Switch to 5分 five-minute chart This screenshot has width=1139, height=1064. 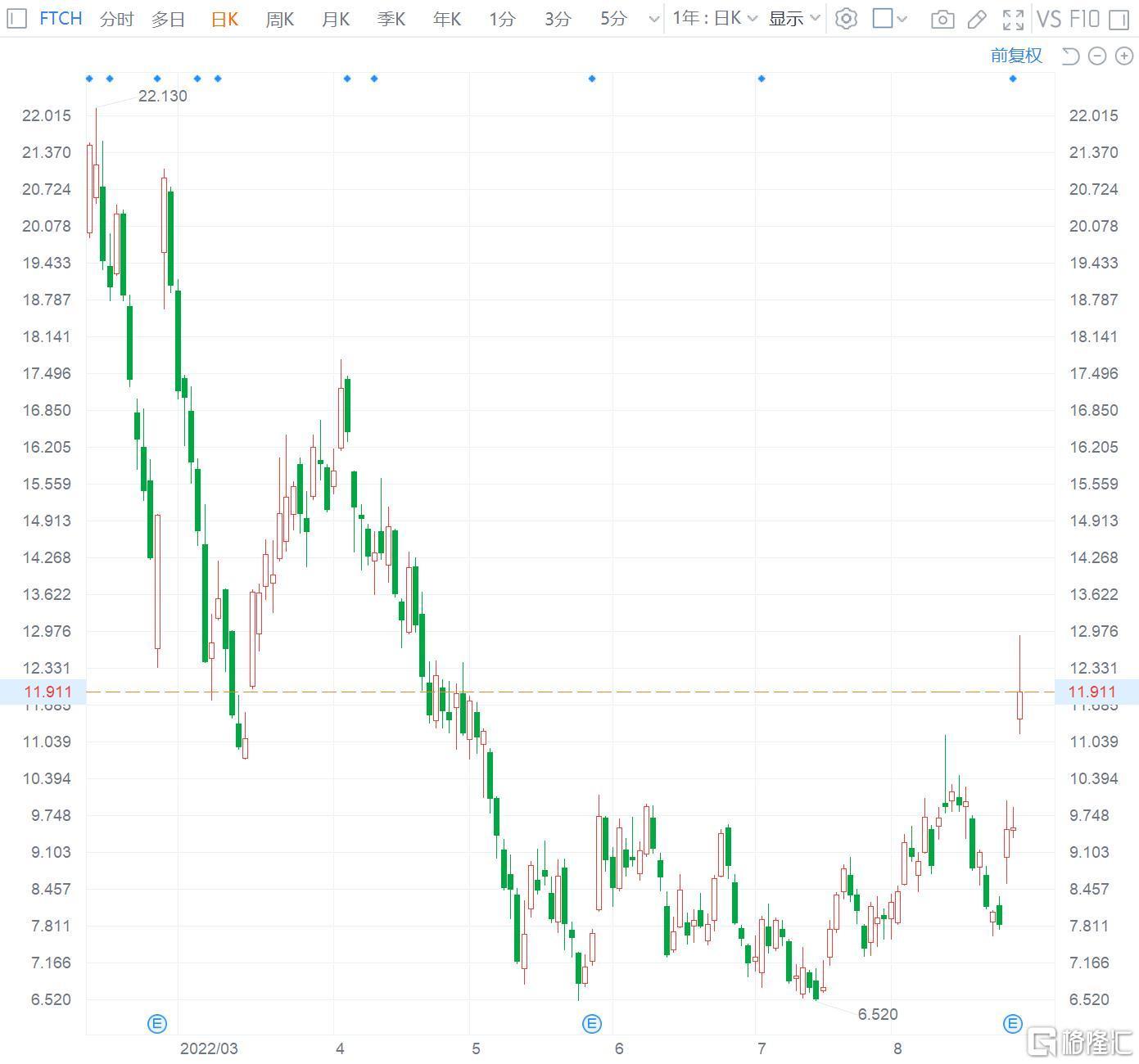pyautogui.click(x=614, y=19)
